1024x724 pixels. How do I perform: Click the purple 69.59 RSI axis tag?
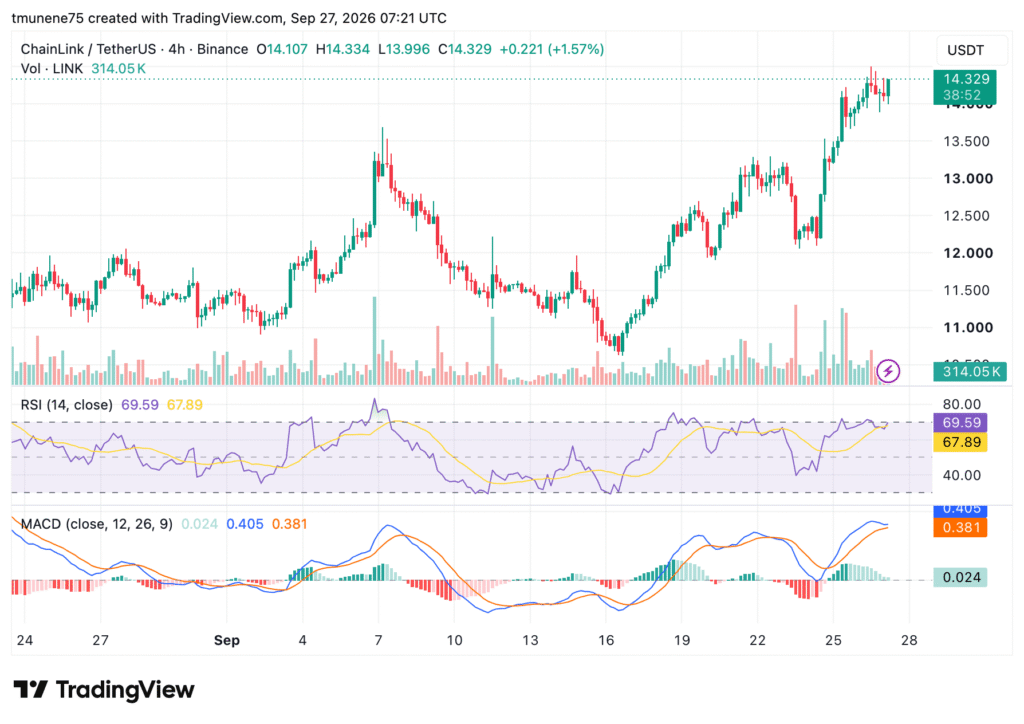click(961, 422)
